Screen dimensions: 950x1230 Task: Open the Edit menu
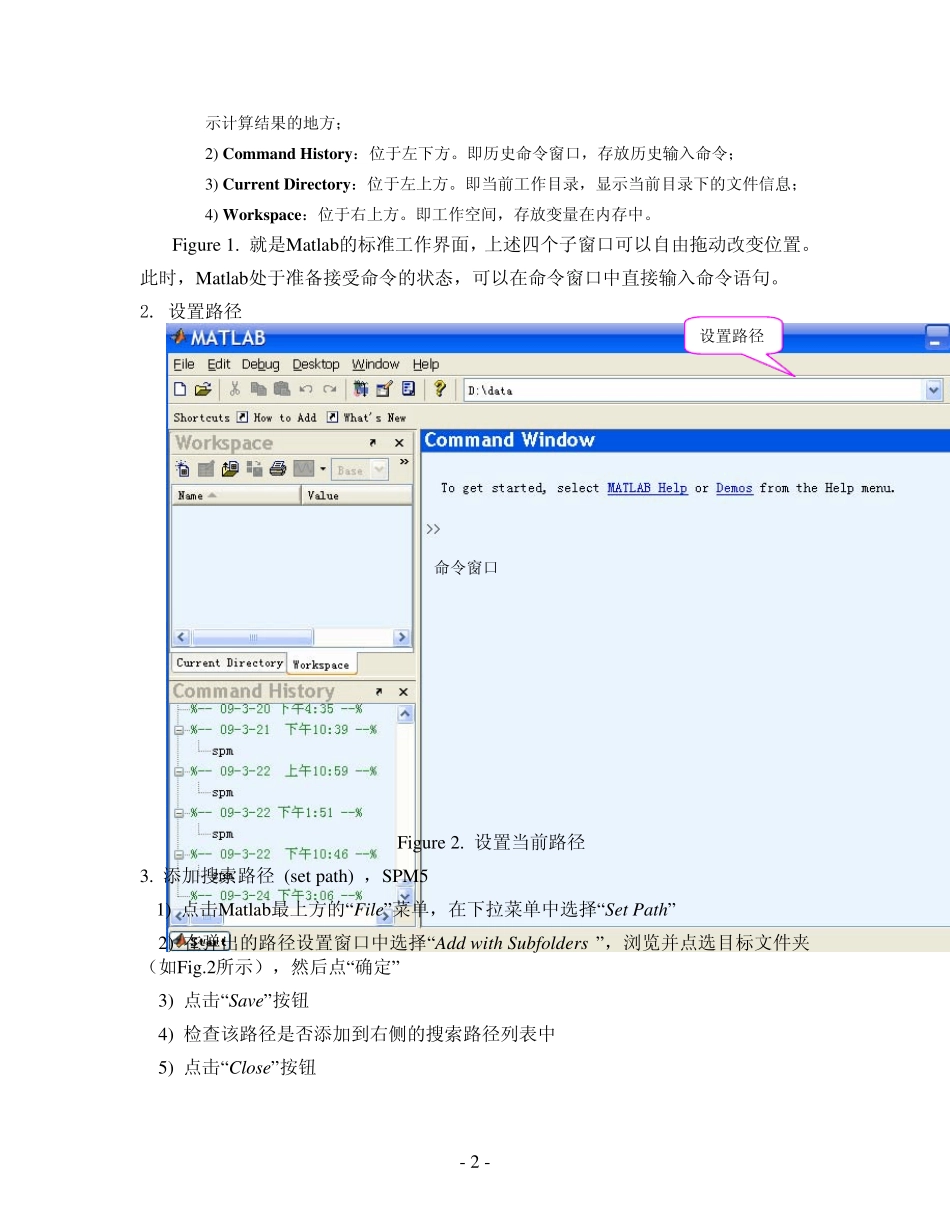click(x=219, y=364)
